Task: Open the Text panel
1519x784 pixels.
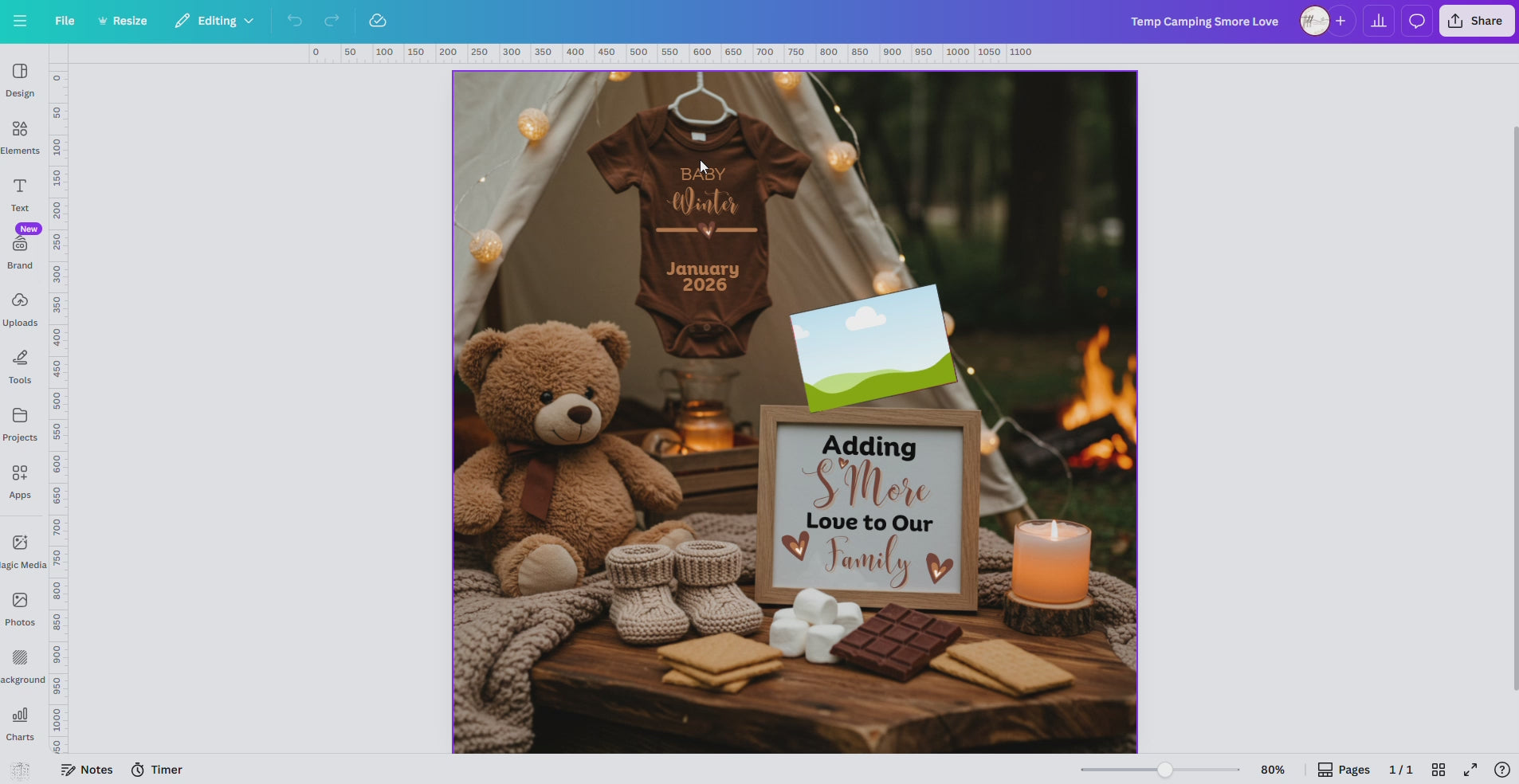Action: (20, 194)
